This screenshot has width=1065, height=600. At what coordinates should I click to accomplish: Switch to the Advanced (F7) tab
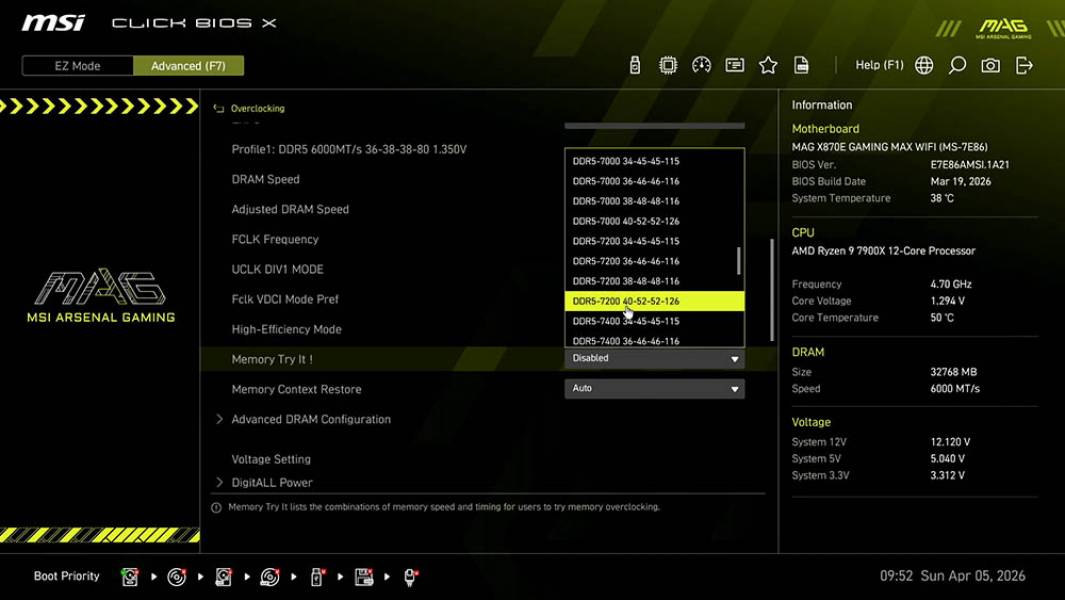tap(188, 65)
